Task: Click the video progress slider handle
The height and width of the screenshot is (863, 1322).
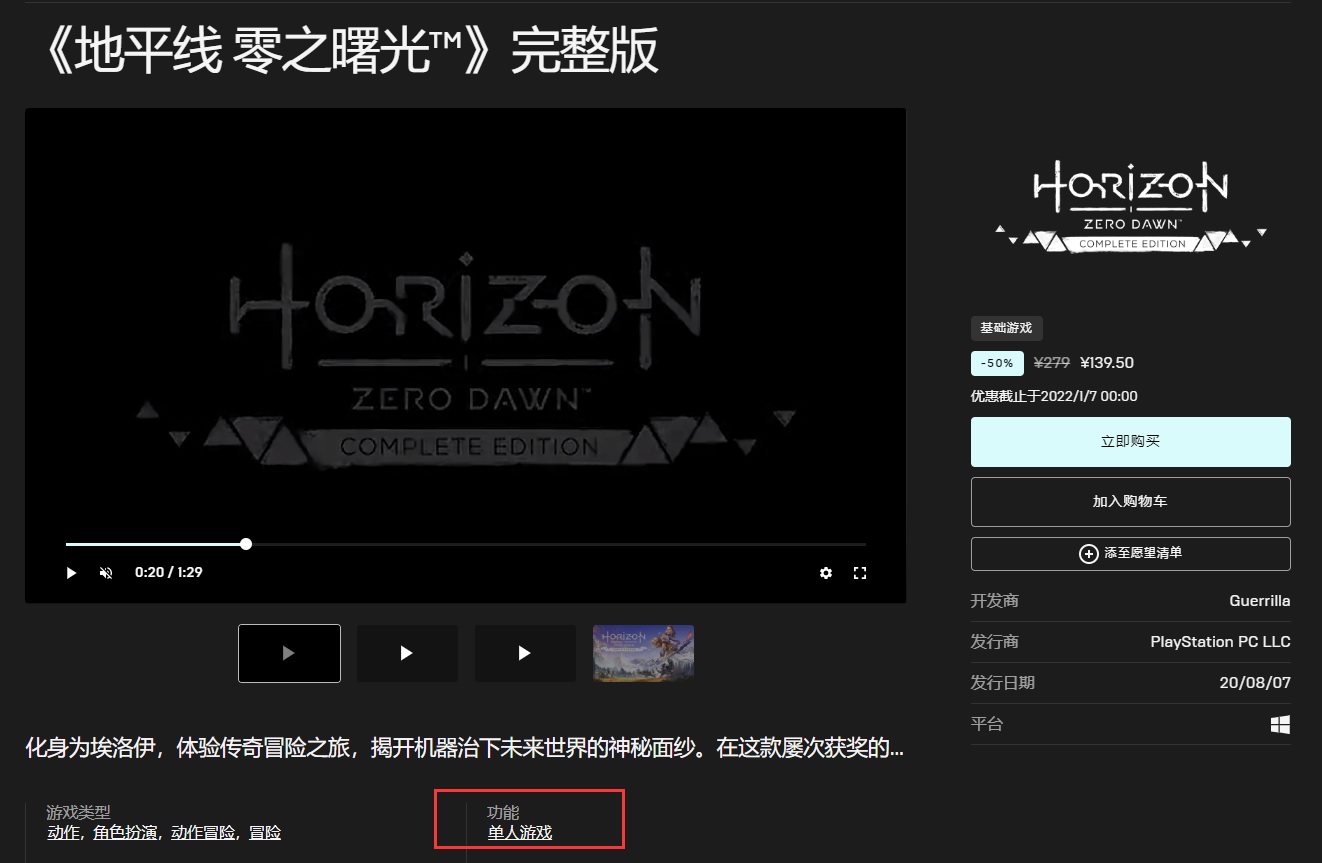Action: point(246,544)
